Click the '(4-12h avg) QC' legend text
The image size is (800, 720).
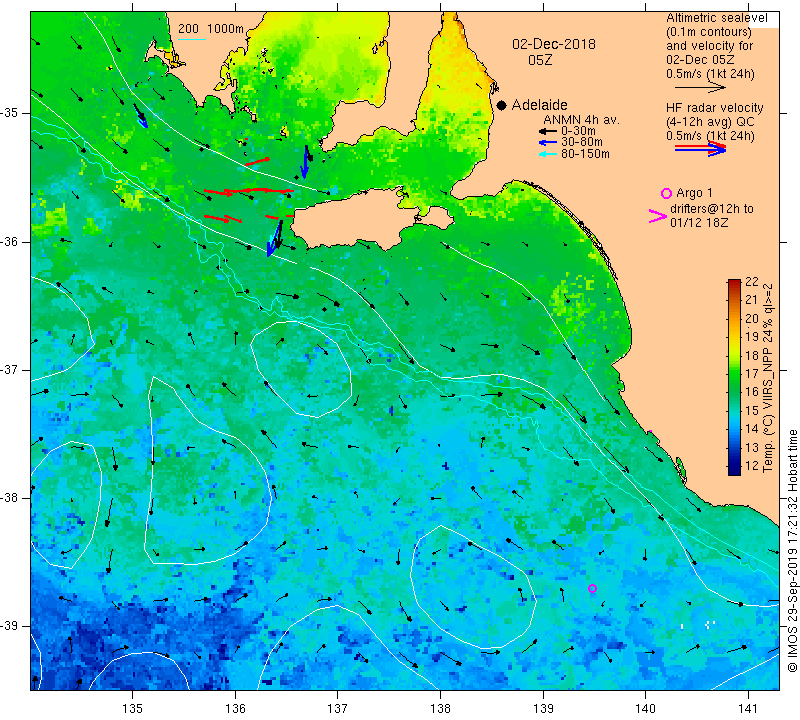tap(710, 122)
